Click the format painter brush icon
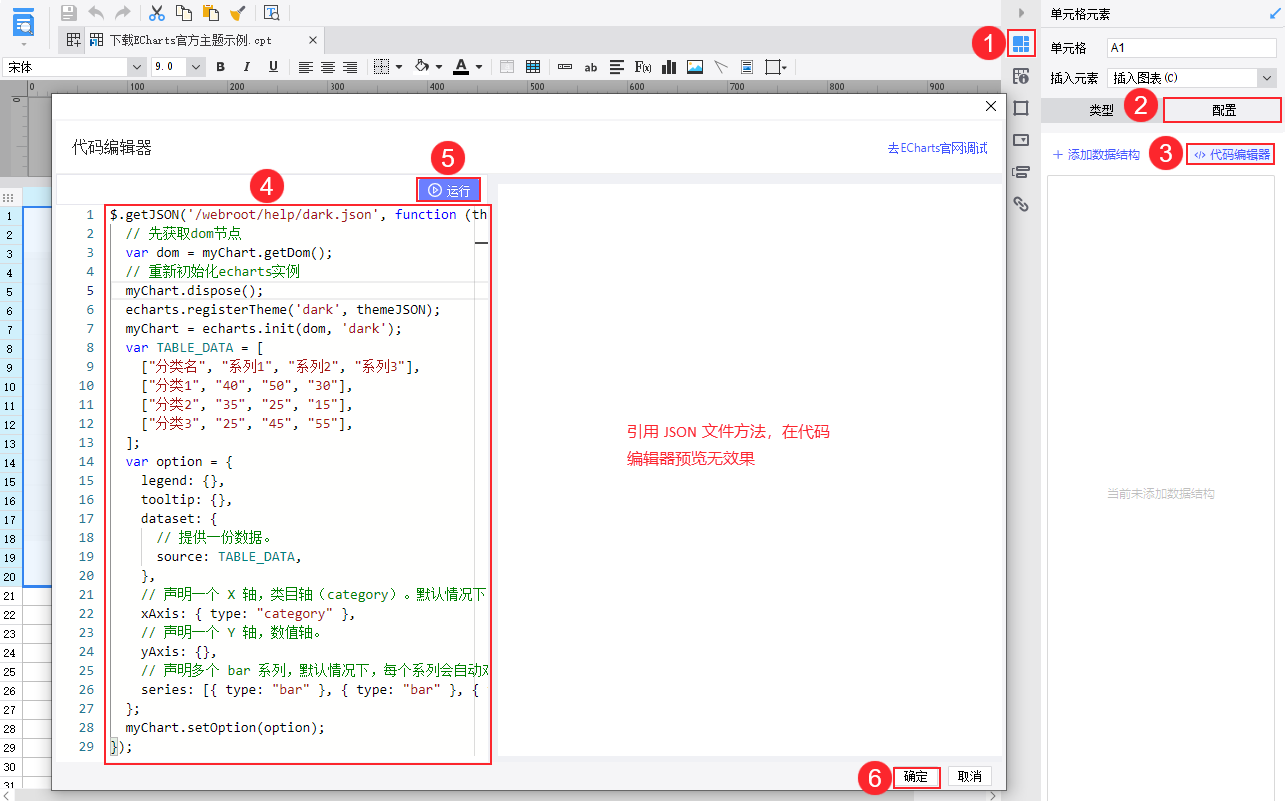The width and height of the screenshot is (1285, 801). point(237,13)
